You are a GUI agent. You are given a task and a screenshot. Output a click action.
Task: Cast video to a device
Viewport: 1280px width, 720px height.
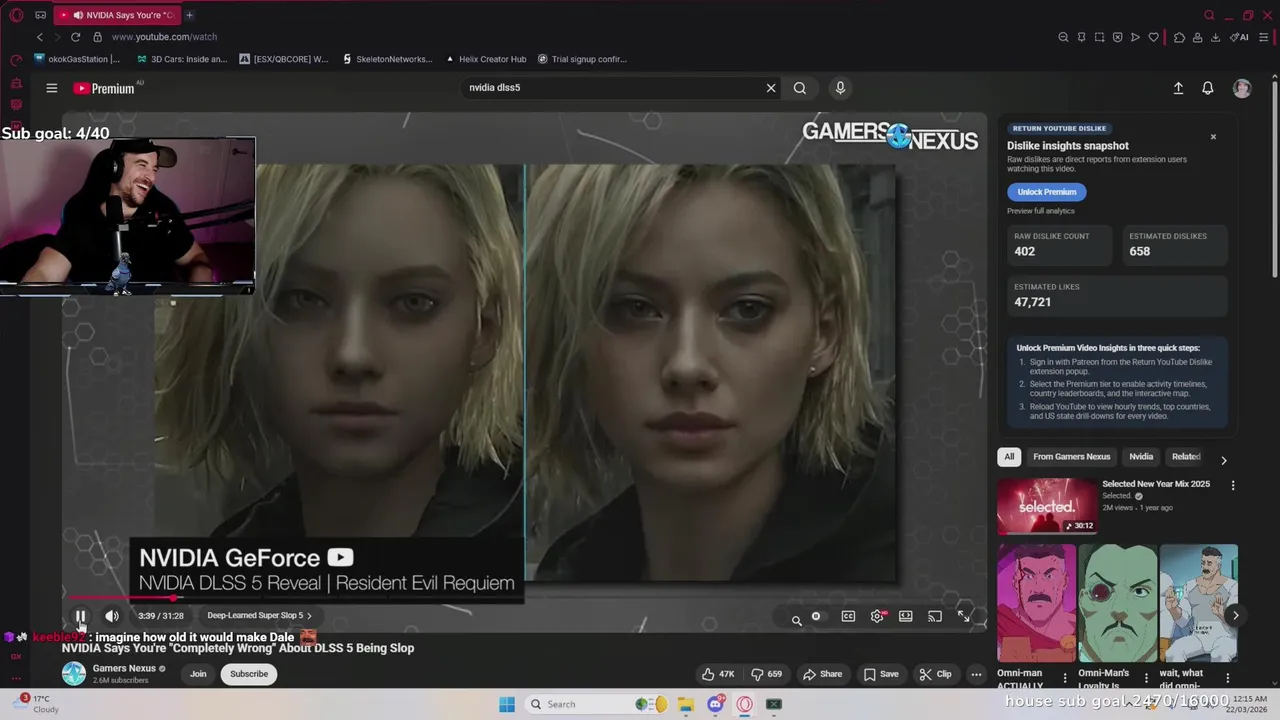[935, 616]
